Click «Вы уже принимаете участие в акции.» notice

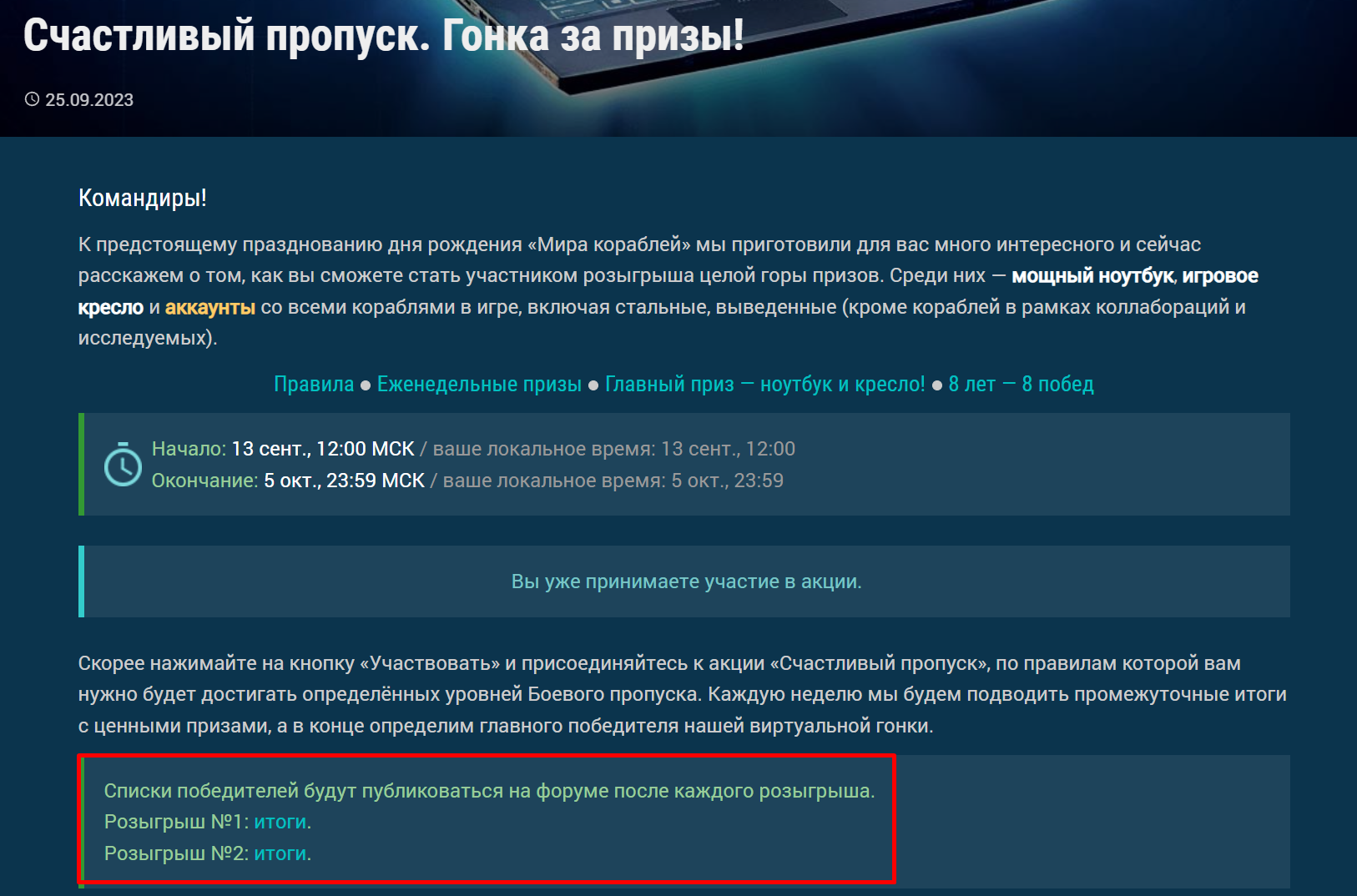click(x=686, y=581)
